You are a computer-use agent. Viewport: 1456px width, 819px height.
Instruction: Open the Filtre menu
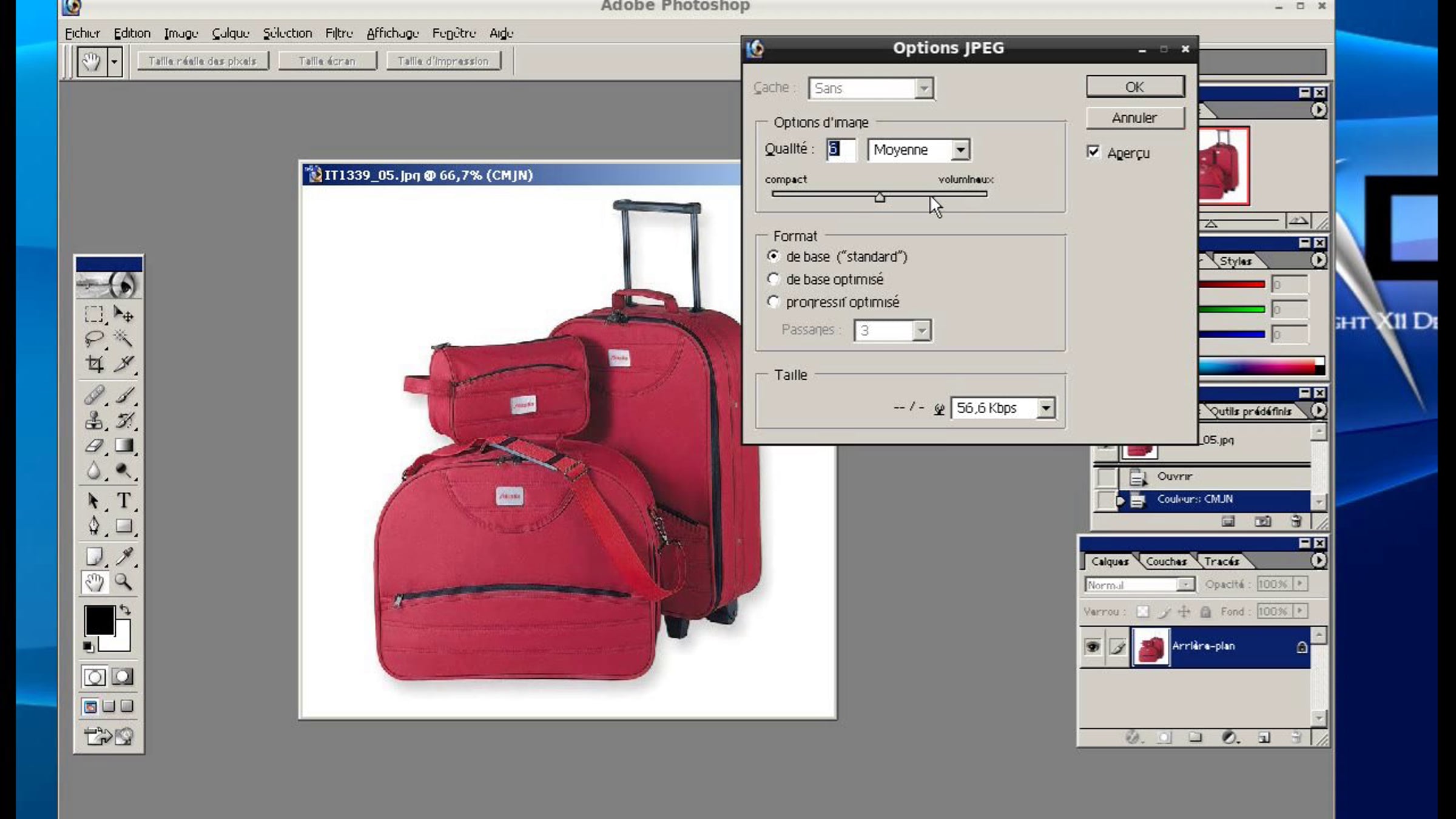click(339, 33)
